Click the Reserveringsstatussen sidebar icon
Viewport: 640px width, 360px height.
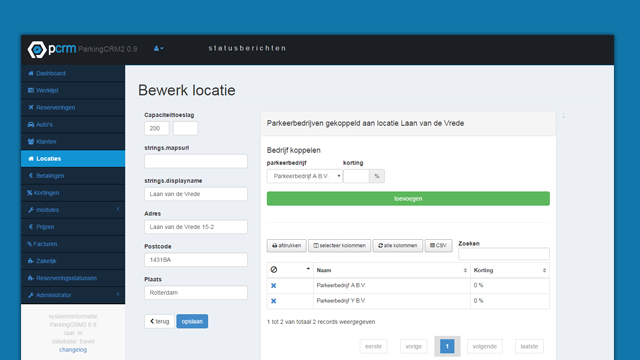click(x=31, y=278)
